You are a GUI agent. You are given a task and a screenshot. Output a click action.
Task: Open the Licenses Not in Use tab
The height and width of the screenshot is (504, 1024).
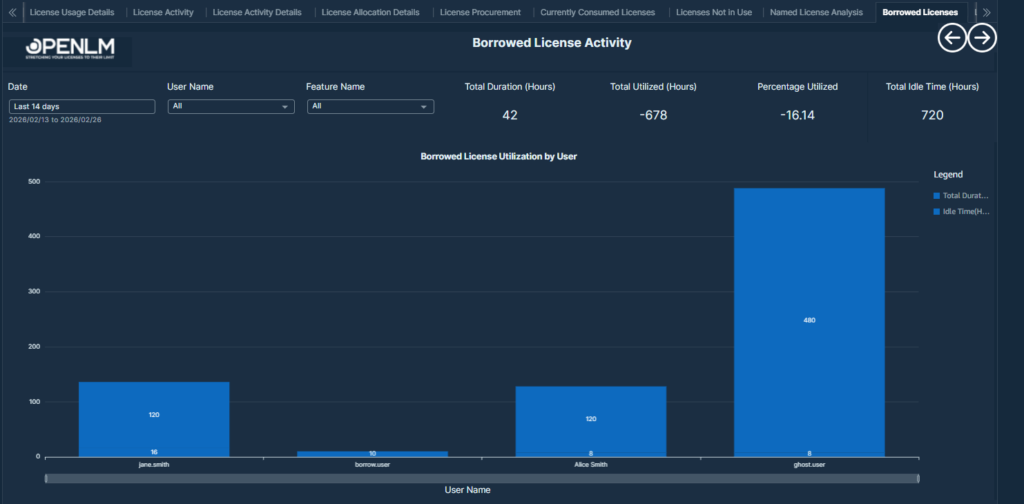(714, 13)
